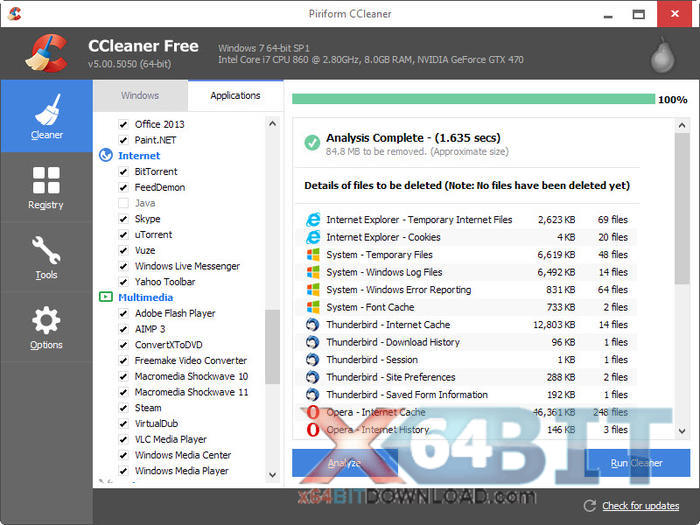Uncheck the Steam checkbox

(123, 408)
